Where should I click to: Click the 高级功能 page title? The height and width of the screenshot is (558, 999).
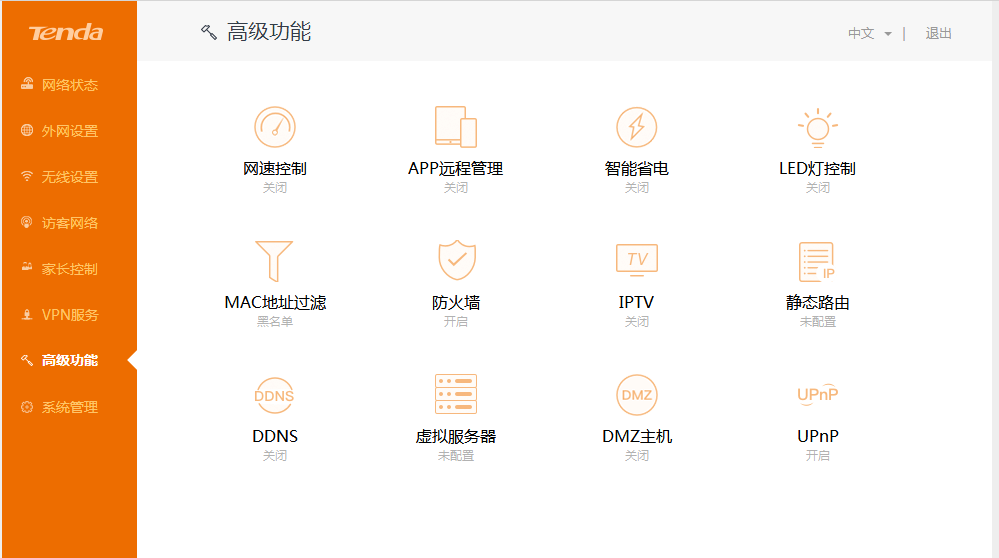[x=269, y=32]
